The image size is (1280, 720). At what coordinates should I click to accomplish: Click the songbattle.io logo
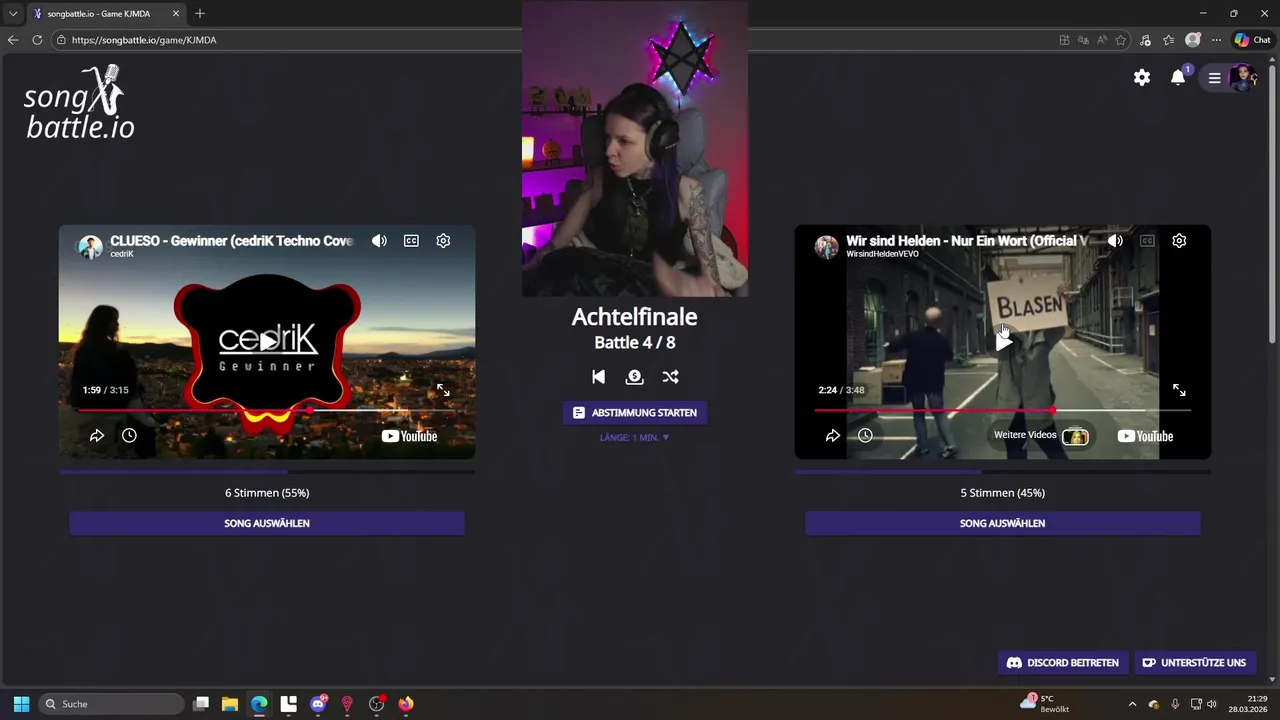point(79,102)
